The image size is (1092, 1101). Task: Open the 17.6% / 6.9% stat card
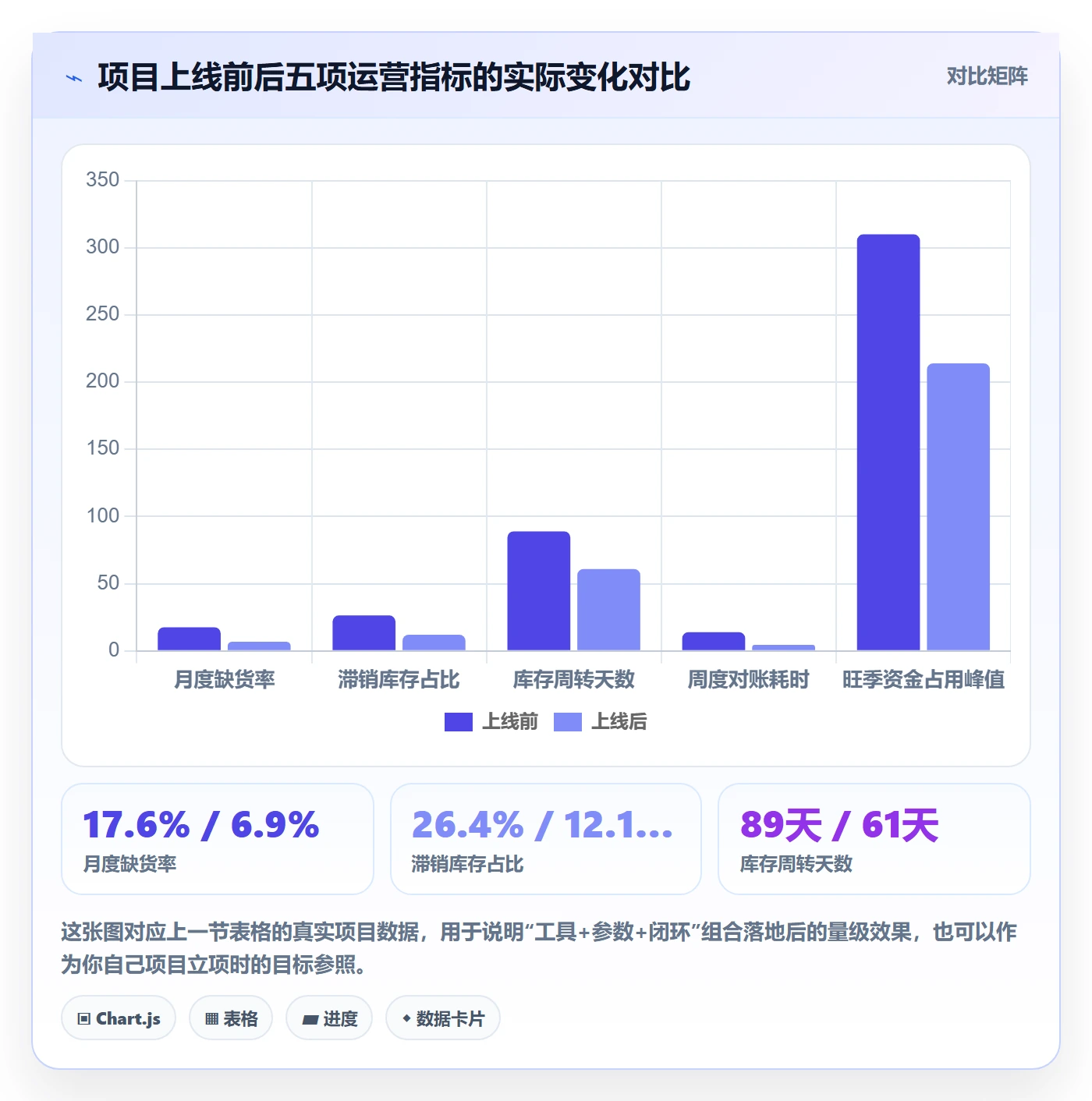click(218, 839)
